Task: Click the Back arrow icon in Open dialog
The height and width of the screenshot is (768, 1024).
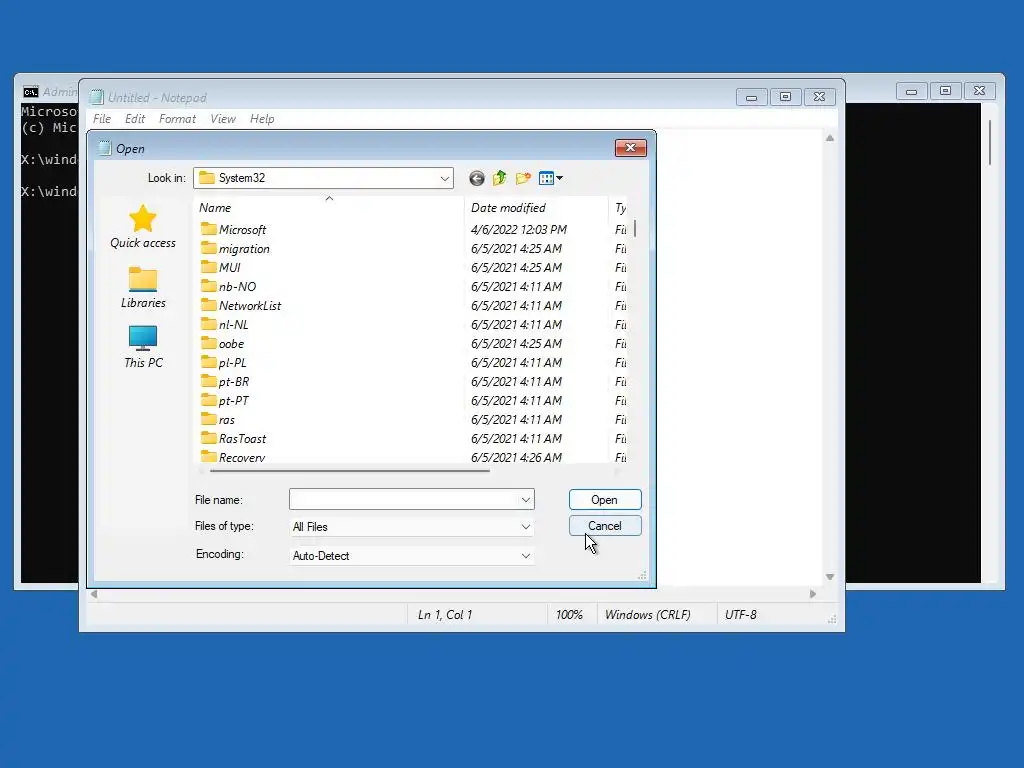Action: point(477,178)
